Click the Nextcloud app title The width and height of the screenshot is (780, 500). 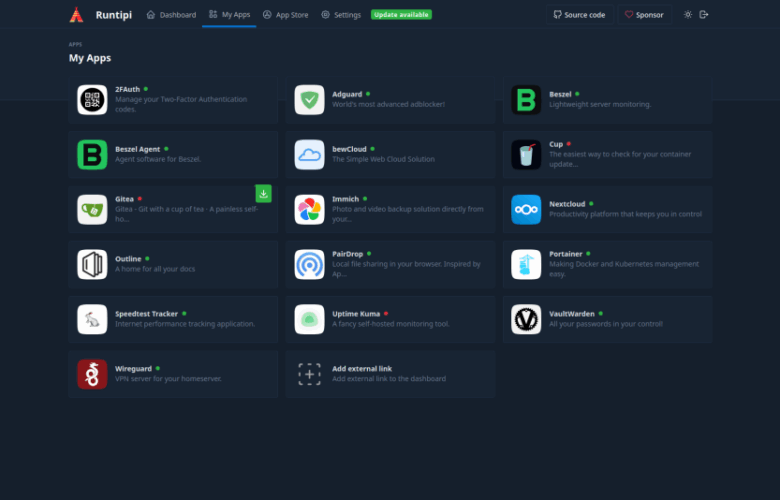[x=567, y=203]
